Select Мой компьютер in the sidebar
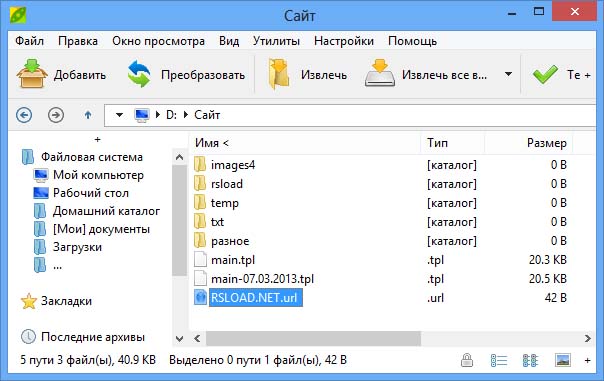The image size is (604, 381). coord(98,175)
